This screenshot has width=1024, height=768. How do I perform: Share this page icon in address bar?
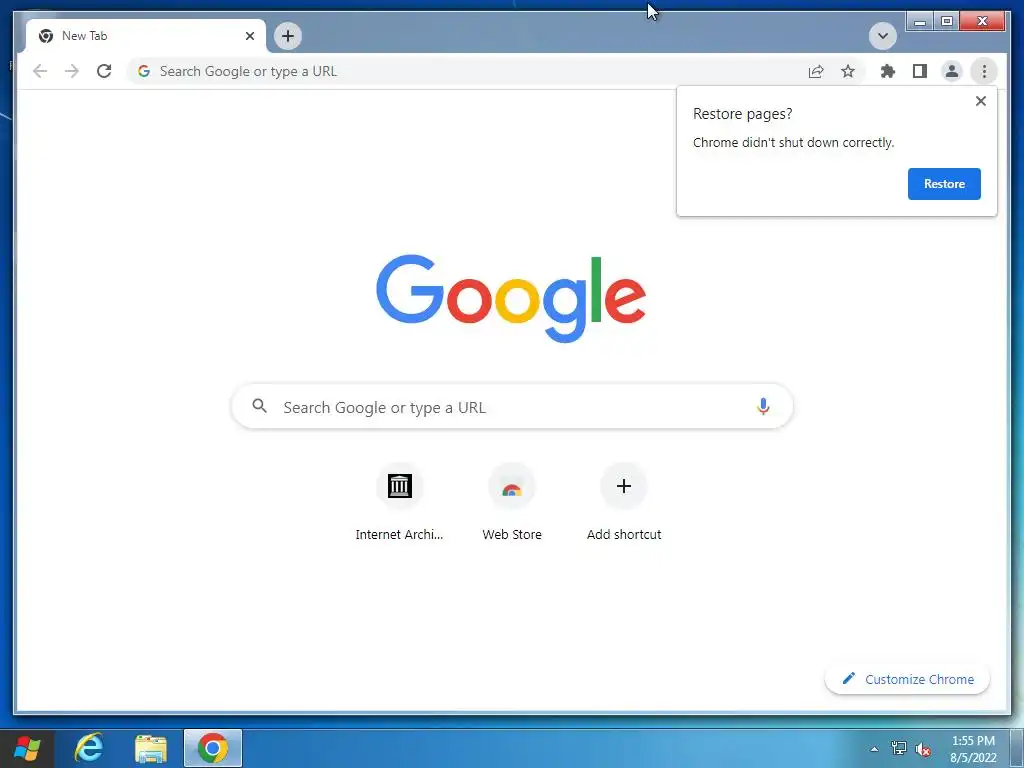click(x=816, y=71)
